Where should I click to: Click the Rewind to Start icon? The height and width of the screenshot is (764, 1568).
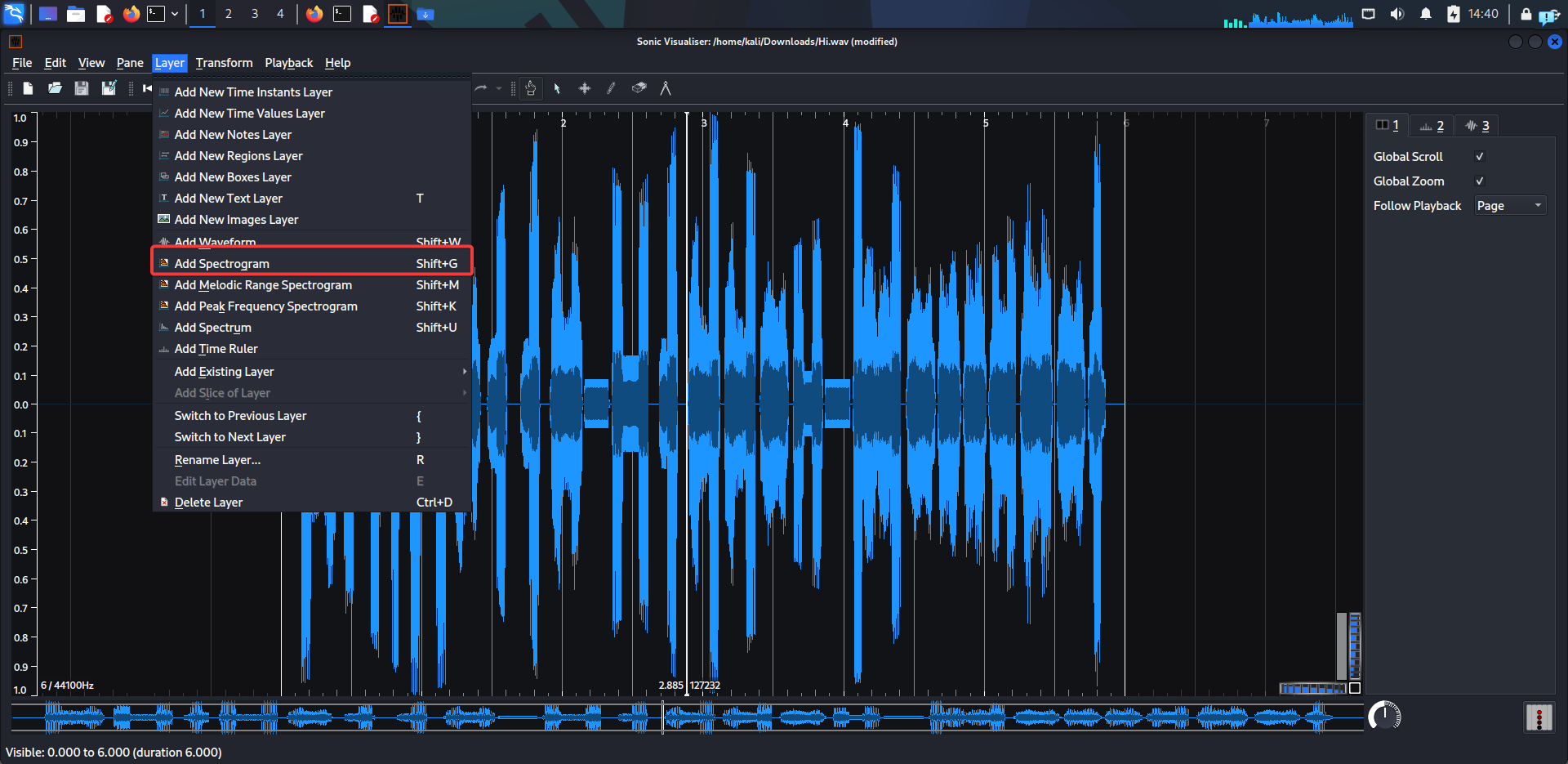coord(147,88)
